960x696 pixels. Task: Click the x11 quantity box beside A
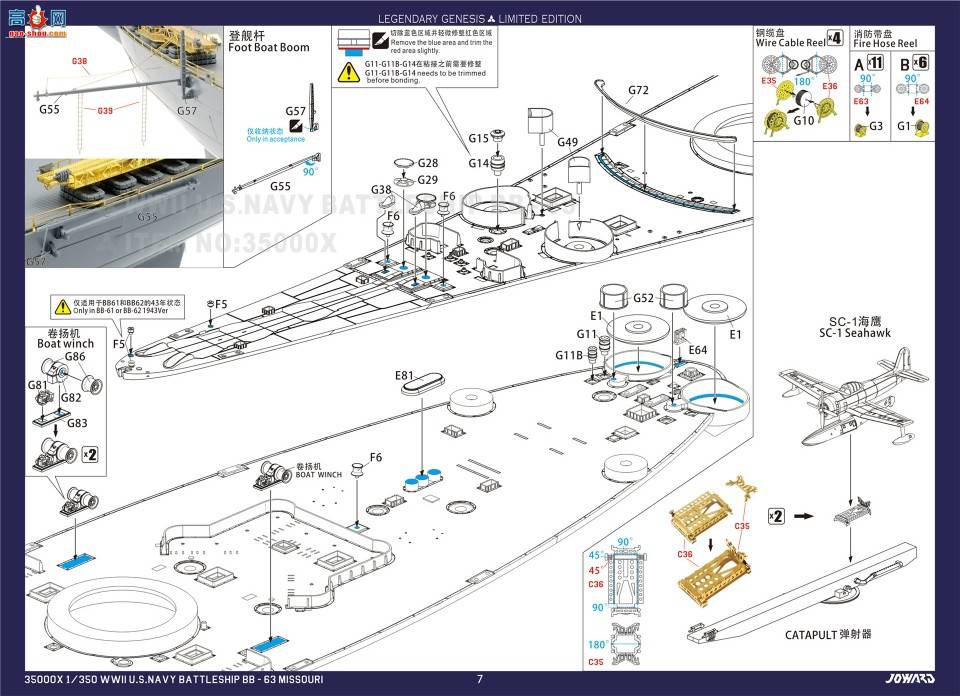[873, 61]
